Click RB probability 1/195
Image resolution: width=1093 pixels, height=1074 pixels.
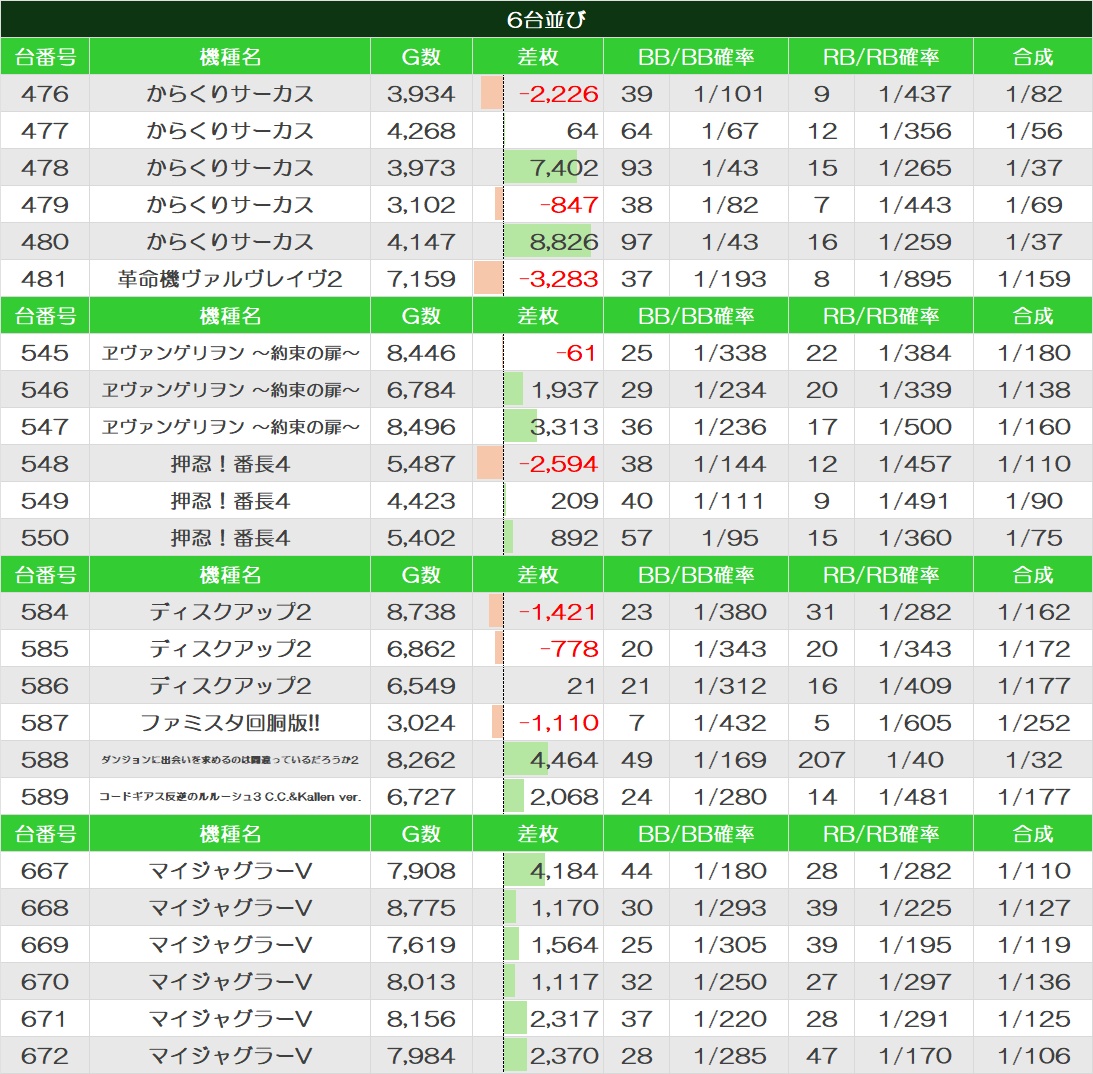(915, 944)
